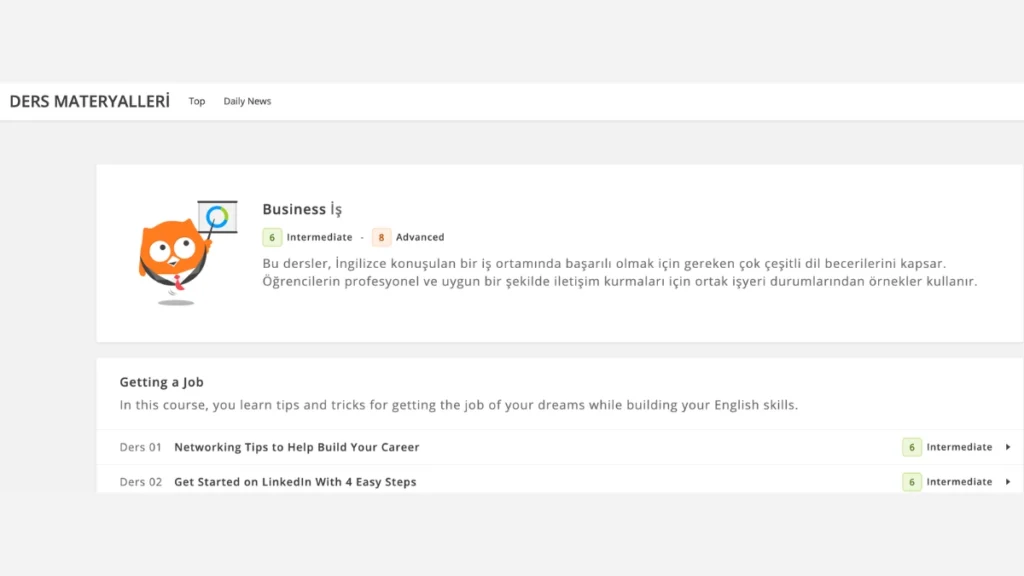Viewport: 1024px width, 576px height.
Task: Click orange level 8 Advanced badge
Action: coord(381,237)
